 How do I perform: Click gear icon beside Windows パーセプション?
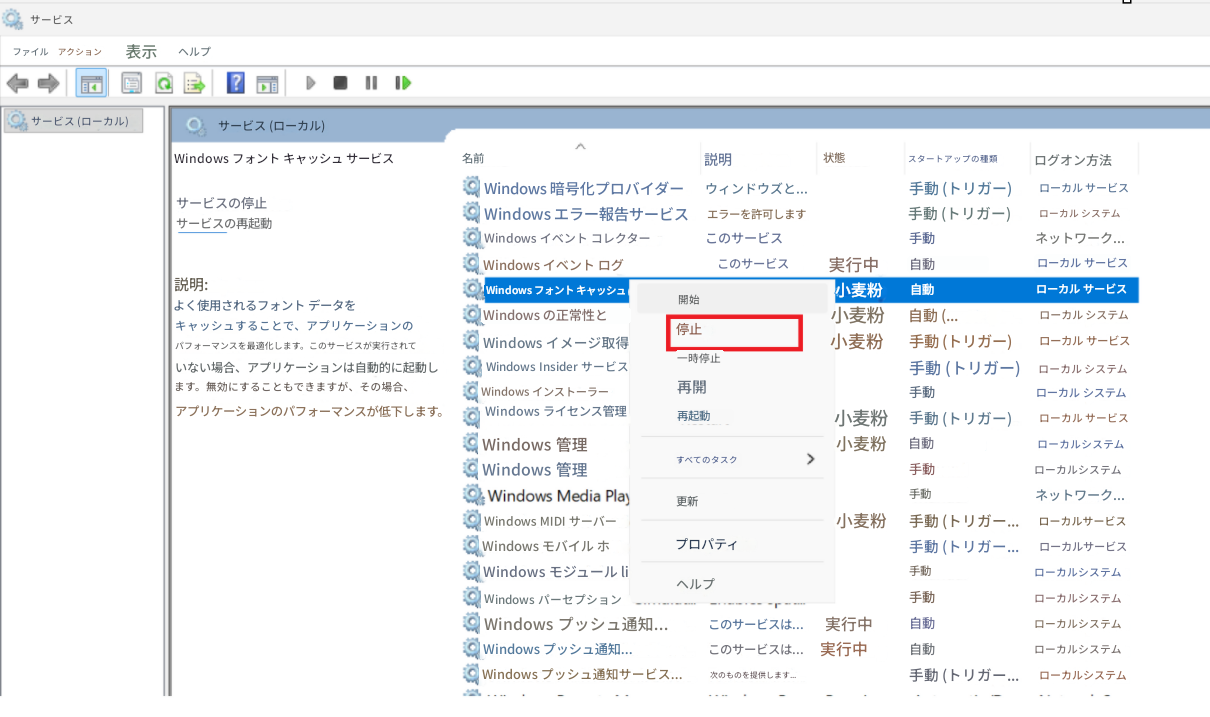[x=472, y=597]
